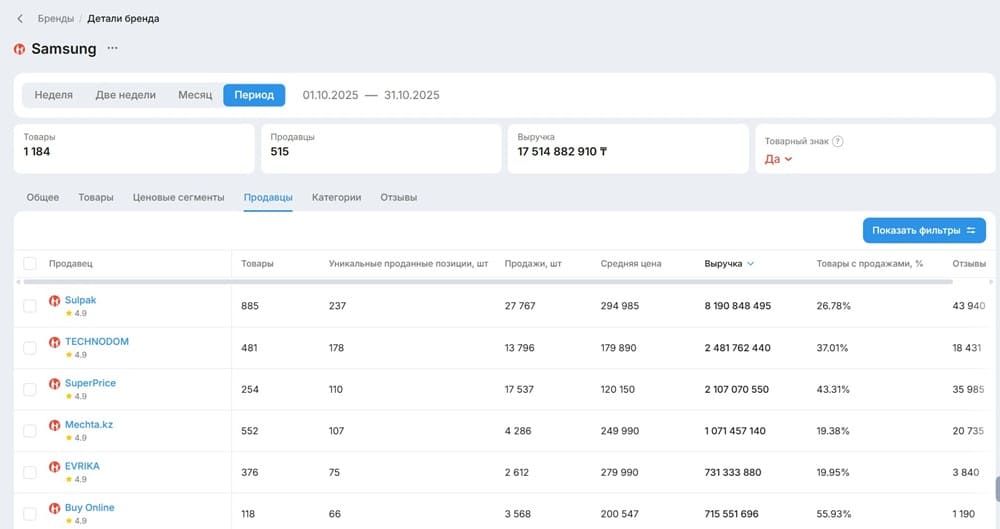Open the Отзывы tab

coord(399,198)
